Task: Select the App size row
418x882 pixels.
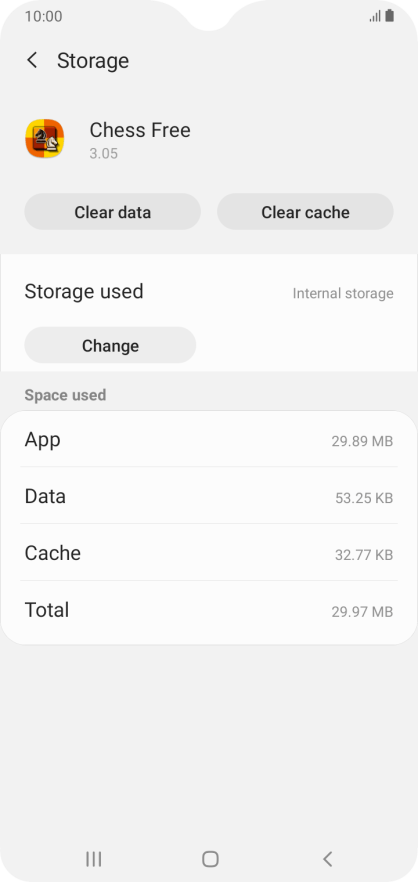Action: click(x=209, y=439)
